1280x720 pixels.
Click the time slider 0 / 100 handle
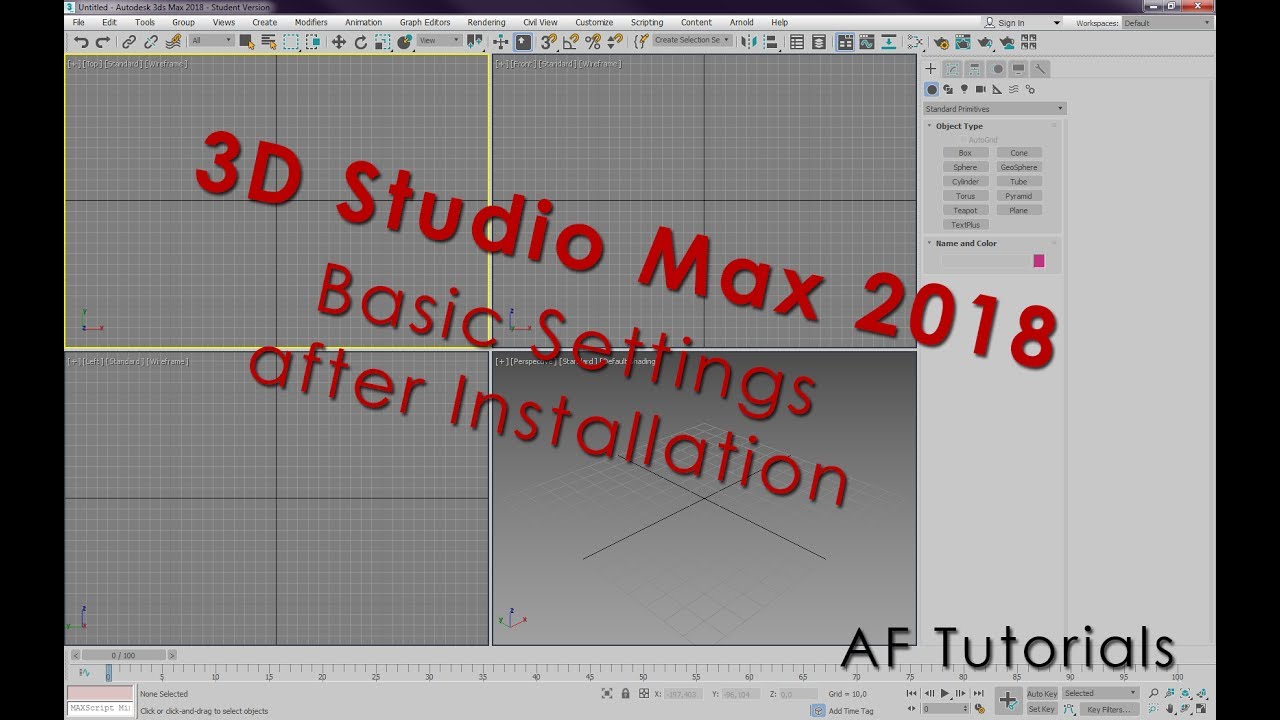point(123,655)
